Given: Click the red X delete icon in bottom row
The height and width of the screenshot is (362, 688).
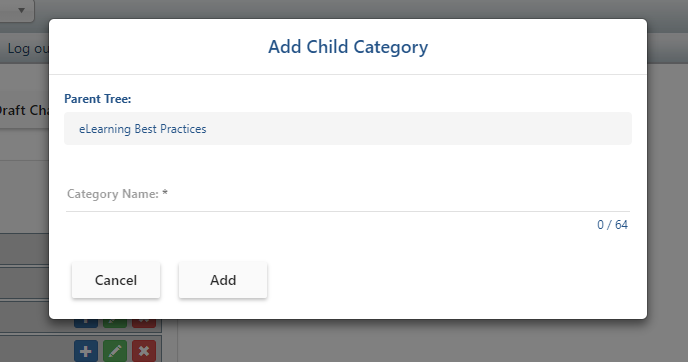Looking at the screenshot, I should pyautogui.click(x=144, y=351).
